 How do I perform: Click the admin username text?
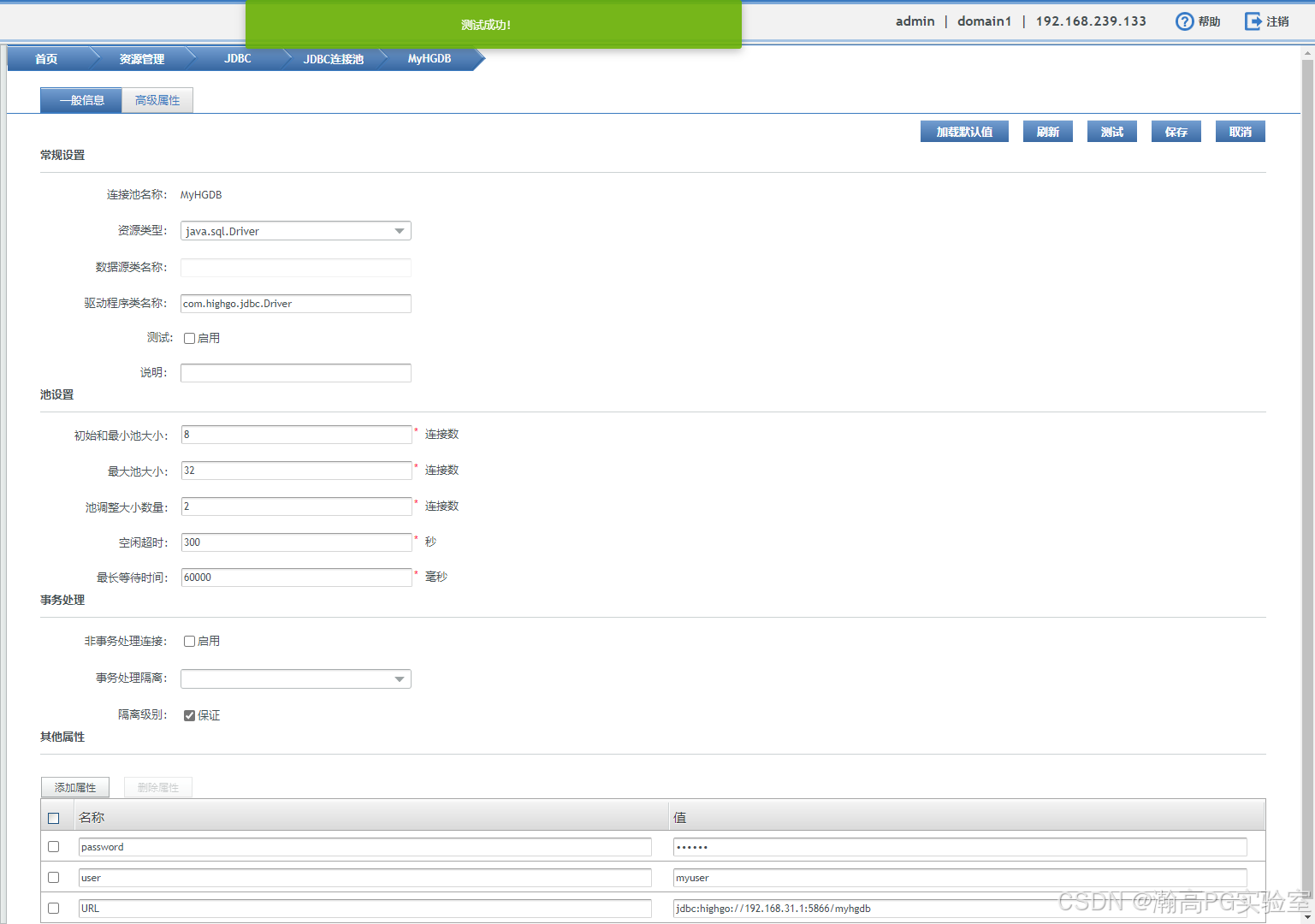tap(915, 21)
